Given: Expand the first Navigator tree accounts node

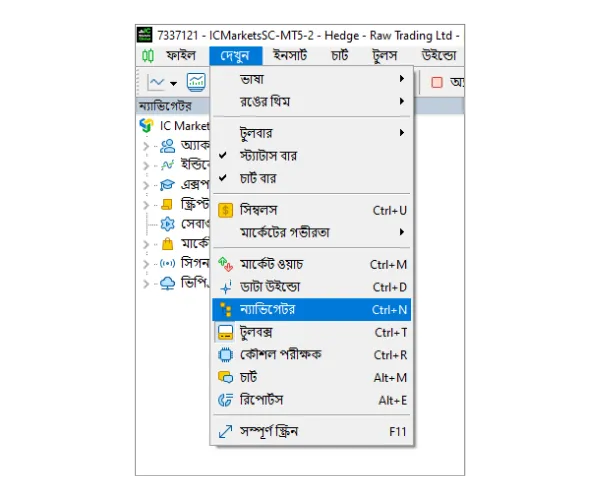Looking at the screenshot, I should (x=146, y=146).
